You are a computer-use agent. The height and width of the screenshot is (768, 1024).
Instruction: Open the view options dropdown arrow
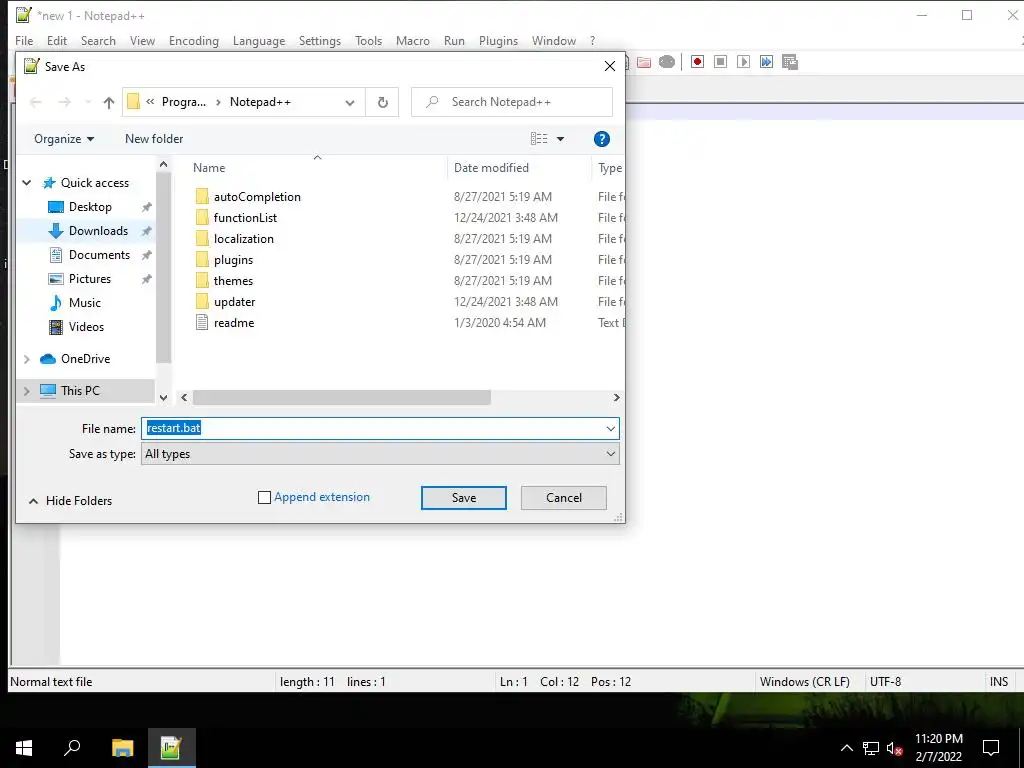tap(560, 138)
